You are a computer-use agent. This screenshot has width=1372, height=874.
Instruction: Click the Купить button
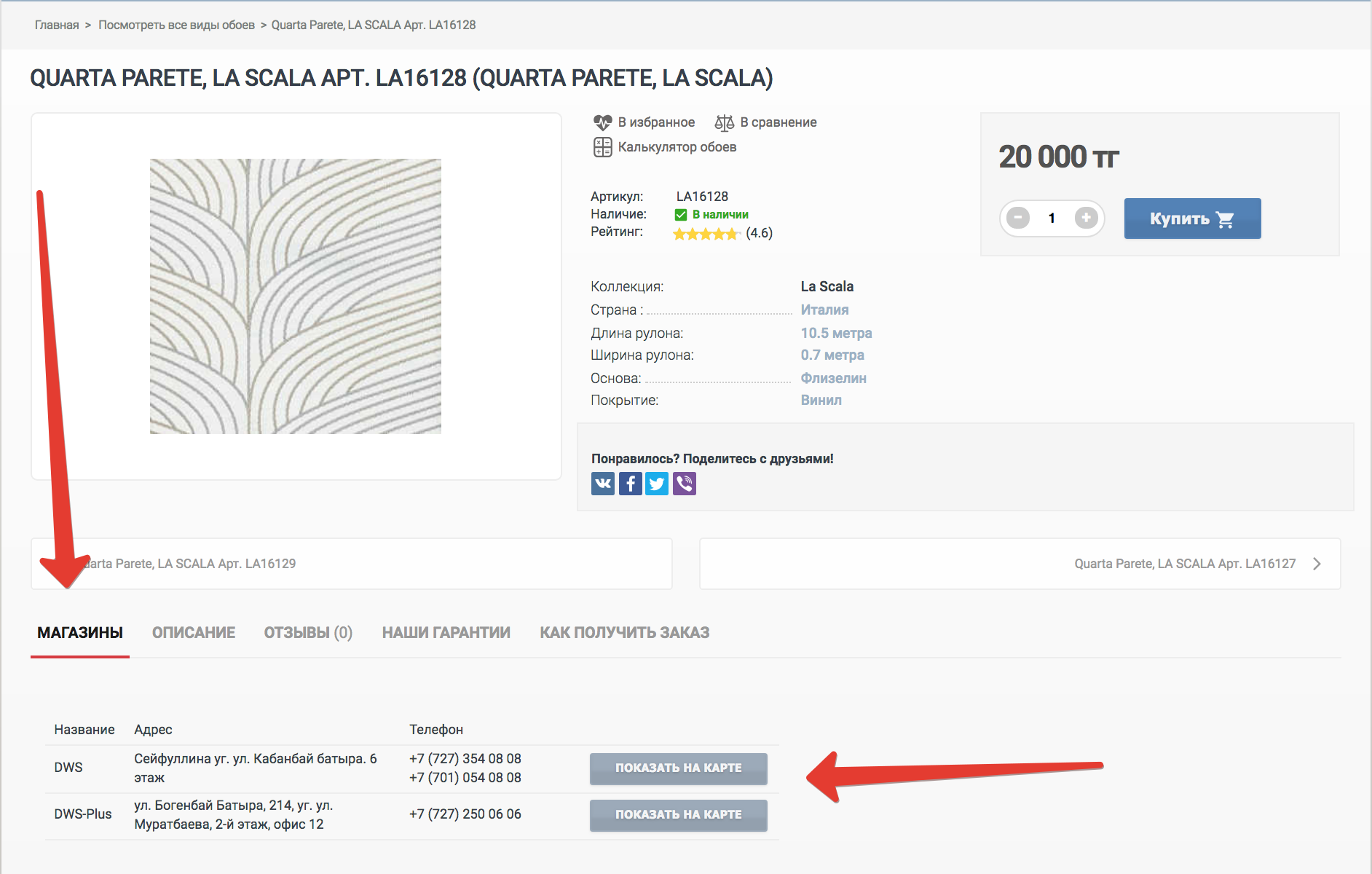pos(1192,219)
